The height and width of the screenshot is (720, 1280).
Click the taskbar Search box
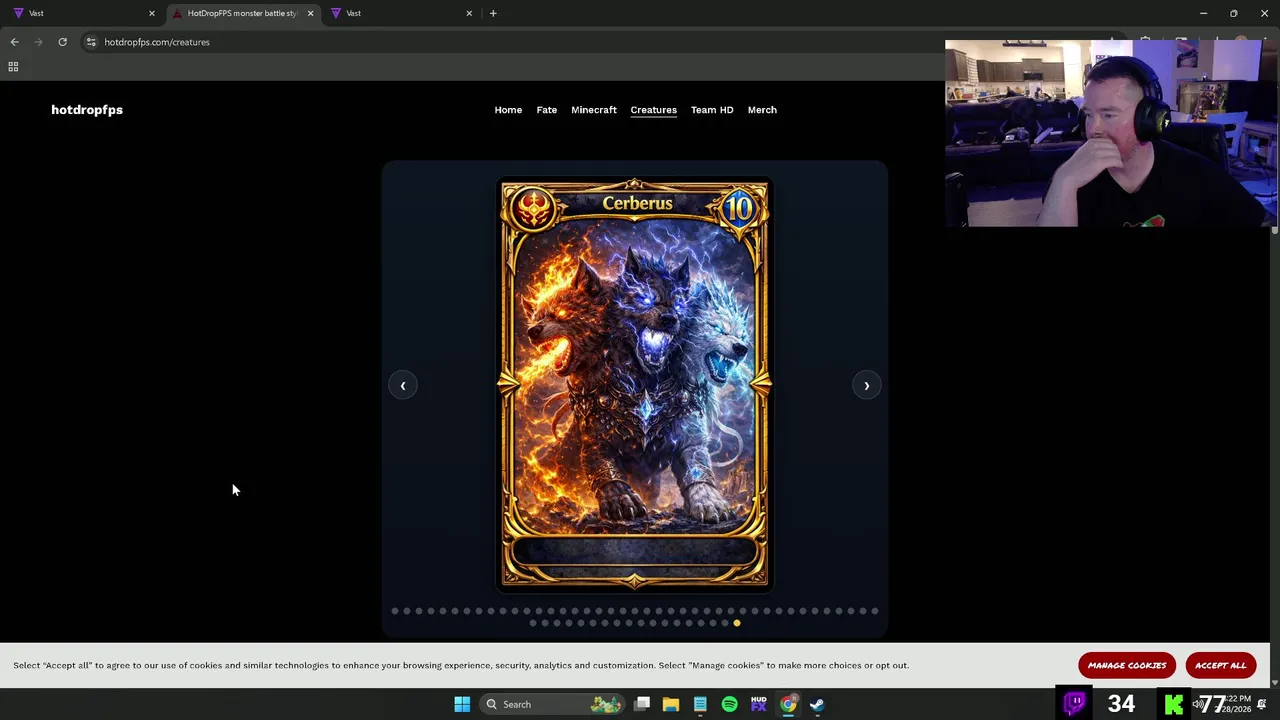click(x=550, y=704)
